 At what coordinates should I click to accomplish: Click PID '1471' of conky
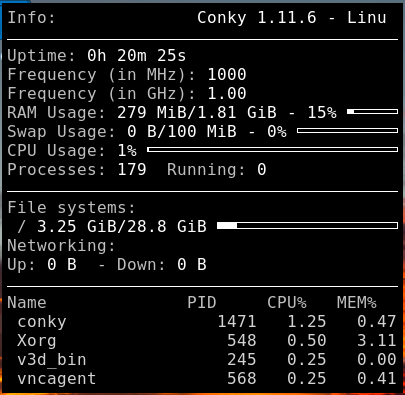tap(237, 322)
